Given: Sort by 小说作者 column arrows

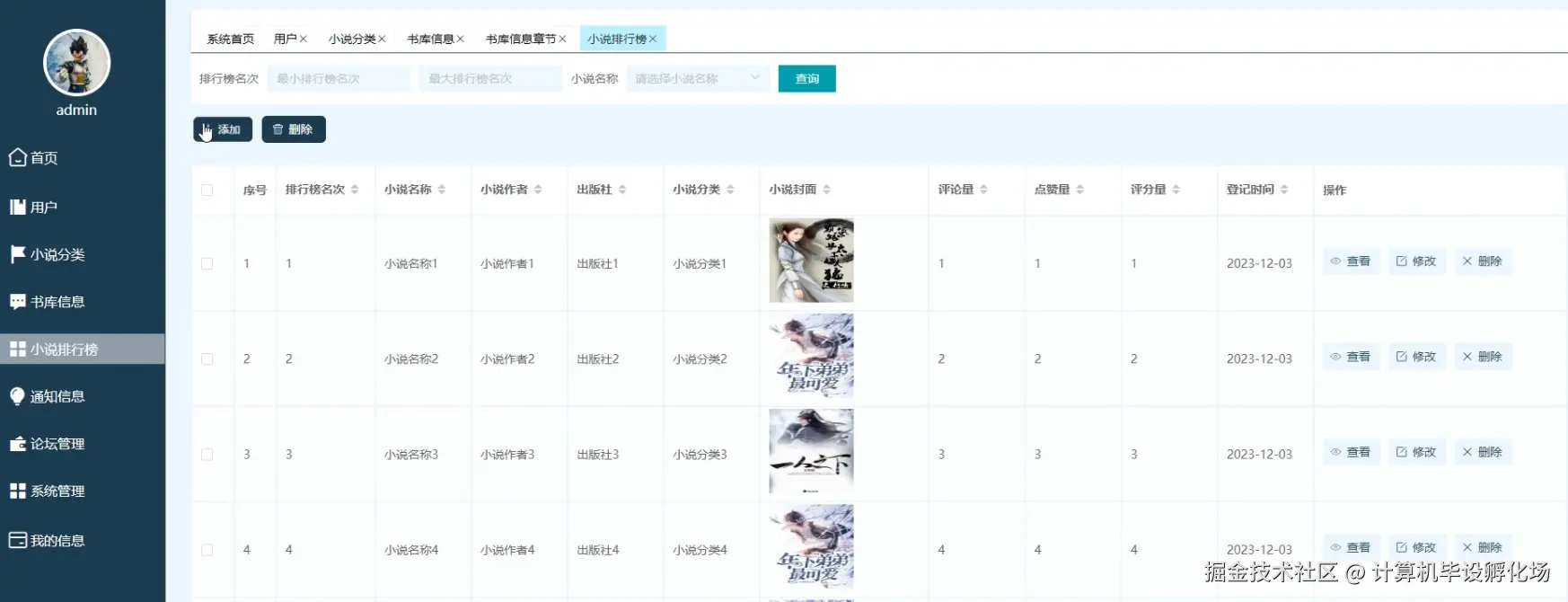Looking at the screenshot, I should tap(538, 190).
